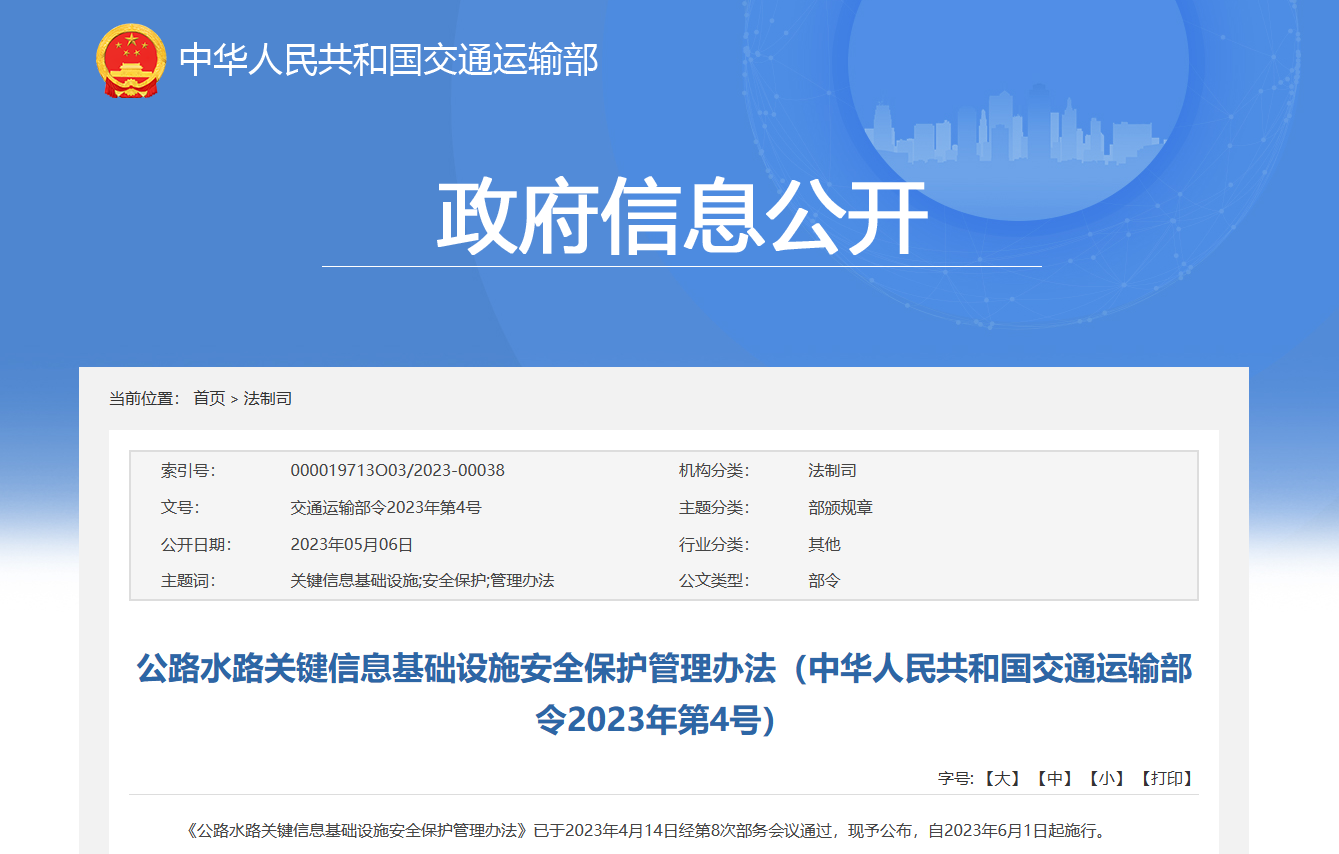Select the index number 000019713O03/2023-00038
1339x854 pixels.
[x=397, y=470]
